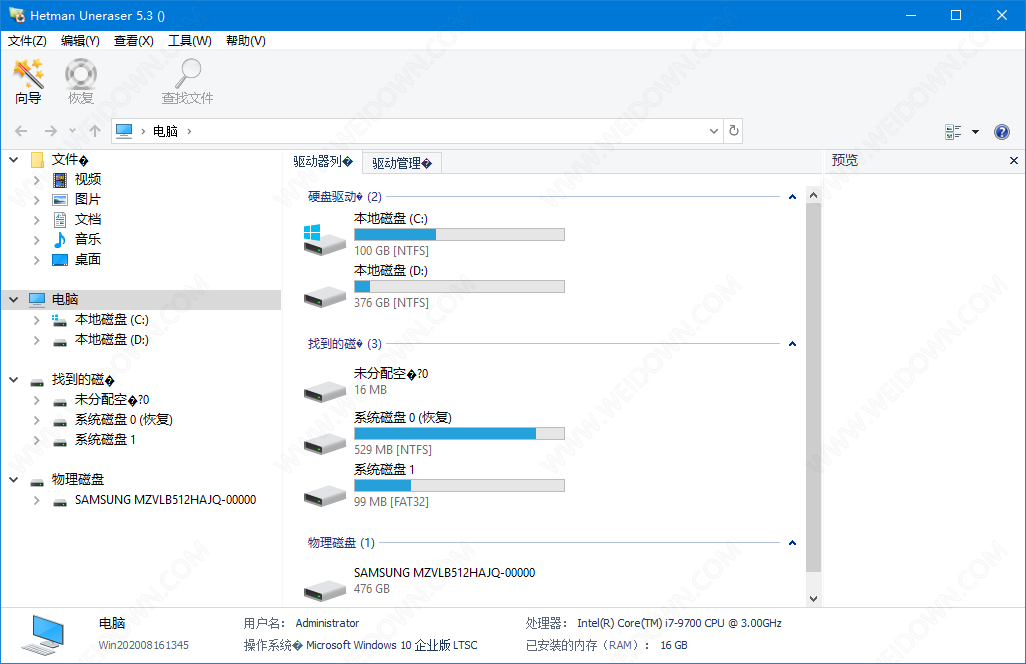Image resolution: width=1026 pixels, height=664 pixels.
Task: Click the 系统磁盘 1 FAT32 disk icon in main pane
Action: coord(325,495)
